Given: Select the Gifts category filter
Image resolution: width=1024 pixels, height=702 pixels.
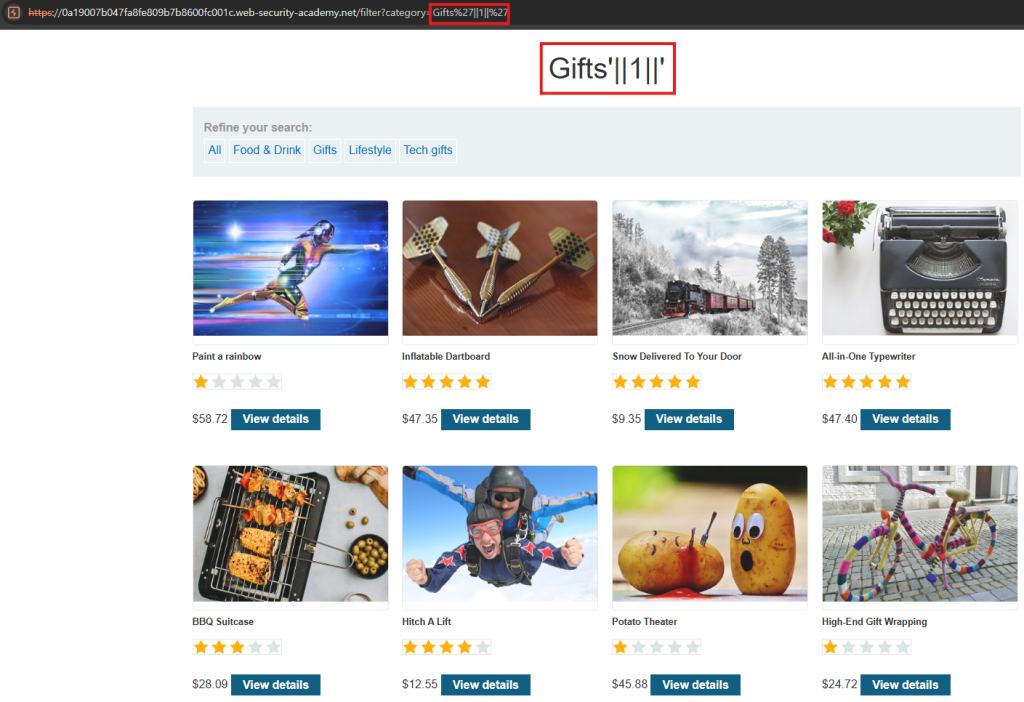Looking at the screenshot, I should [x=325, y=150].
